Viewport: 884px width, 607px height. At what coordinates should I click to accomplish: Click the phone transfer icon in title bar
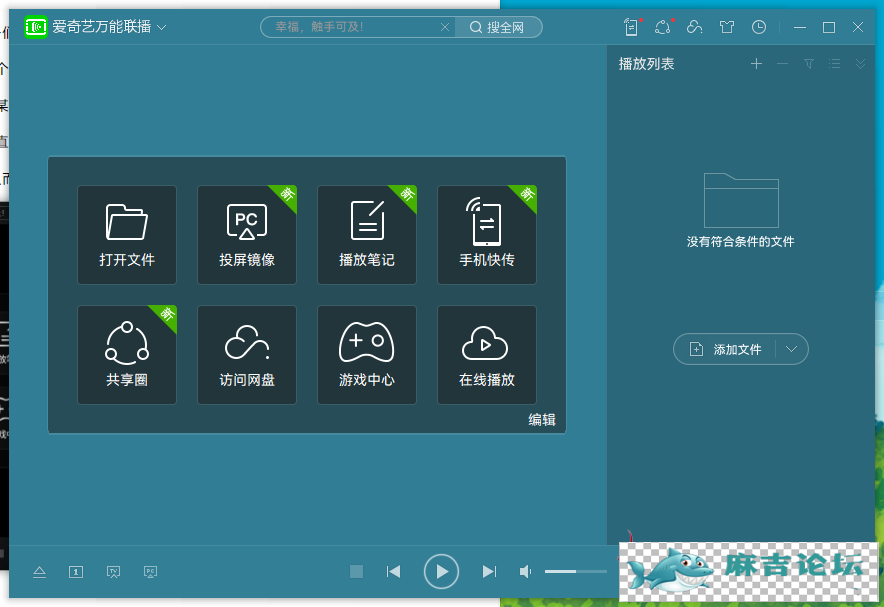[x=631, y=27]
